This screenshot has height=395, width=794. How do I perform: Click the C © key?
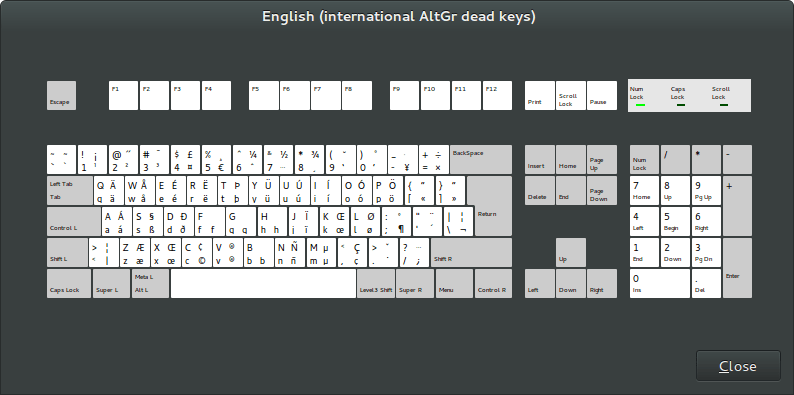click(x=197, y=252)
